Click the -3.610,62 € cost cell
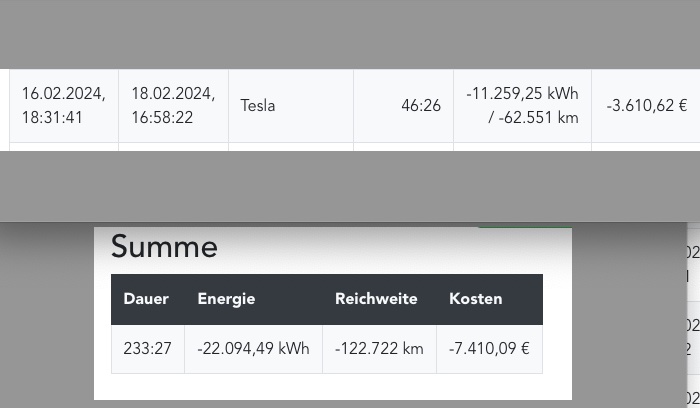 pos(646,106)
